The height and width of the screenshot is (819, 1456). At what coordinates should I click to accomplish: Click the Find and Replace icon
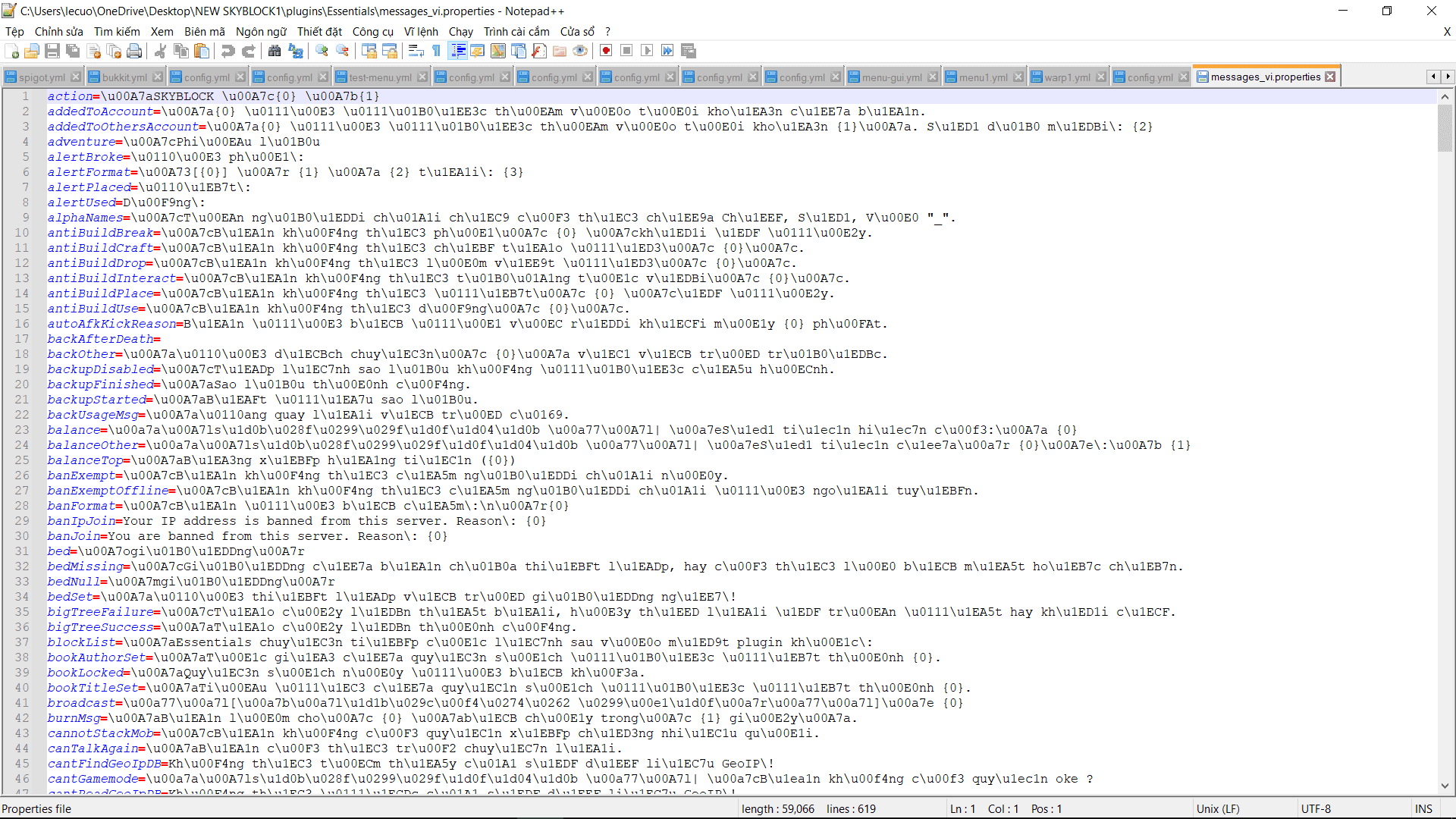click(296, 51)
